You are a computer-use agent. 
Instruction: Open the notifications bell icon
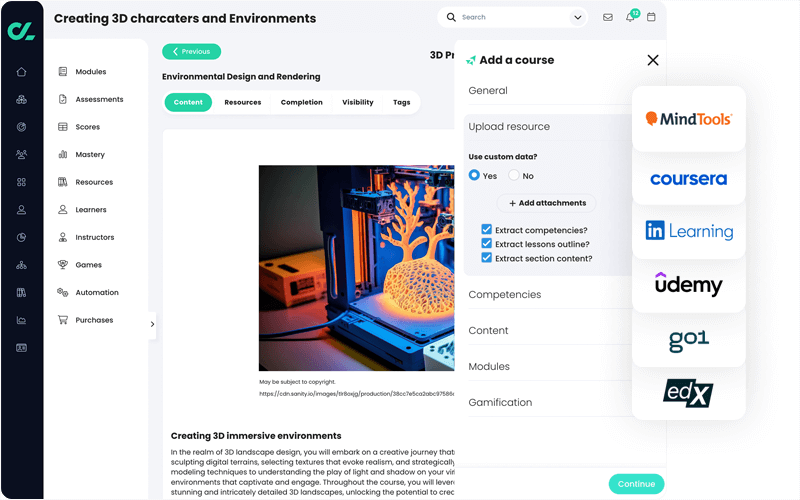[630, 17]
